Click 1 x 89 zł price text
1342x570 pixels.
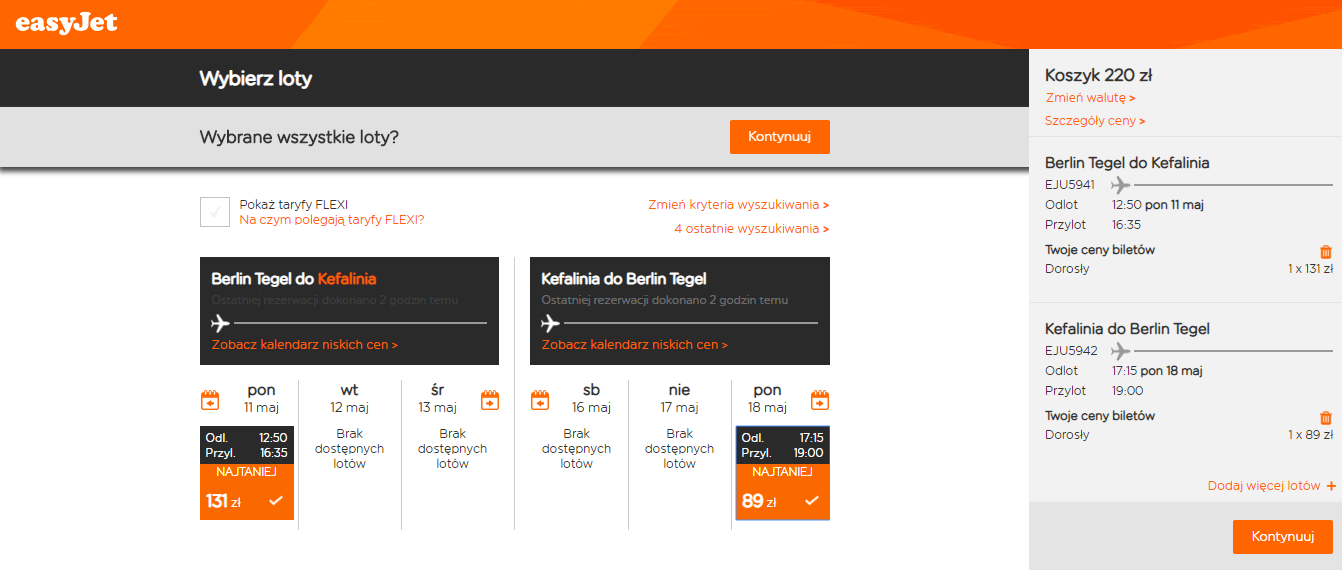click(1310, 435)
